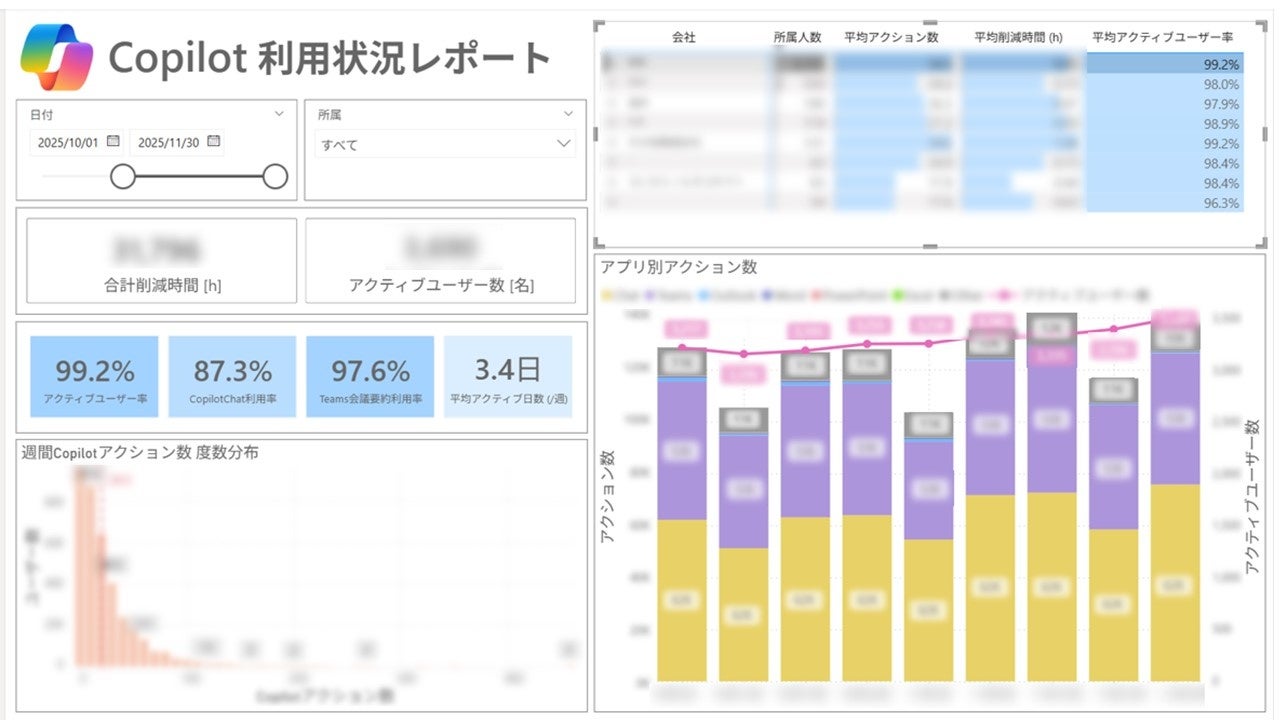Open calendar picker for start date 2025/10/01
Image resolution: width=1280 pixels, height=720 pixels.
(x=113, y=142)
